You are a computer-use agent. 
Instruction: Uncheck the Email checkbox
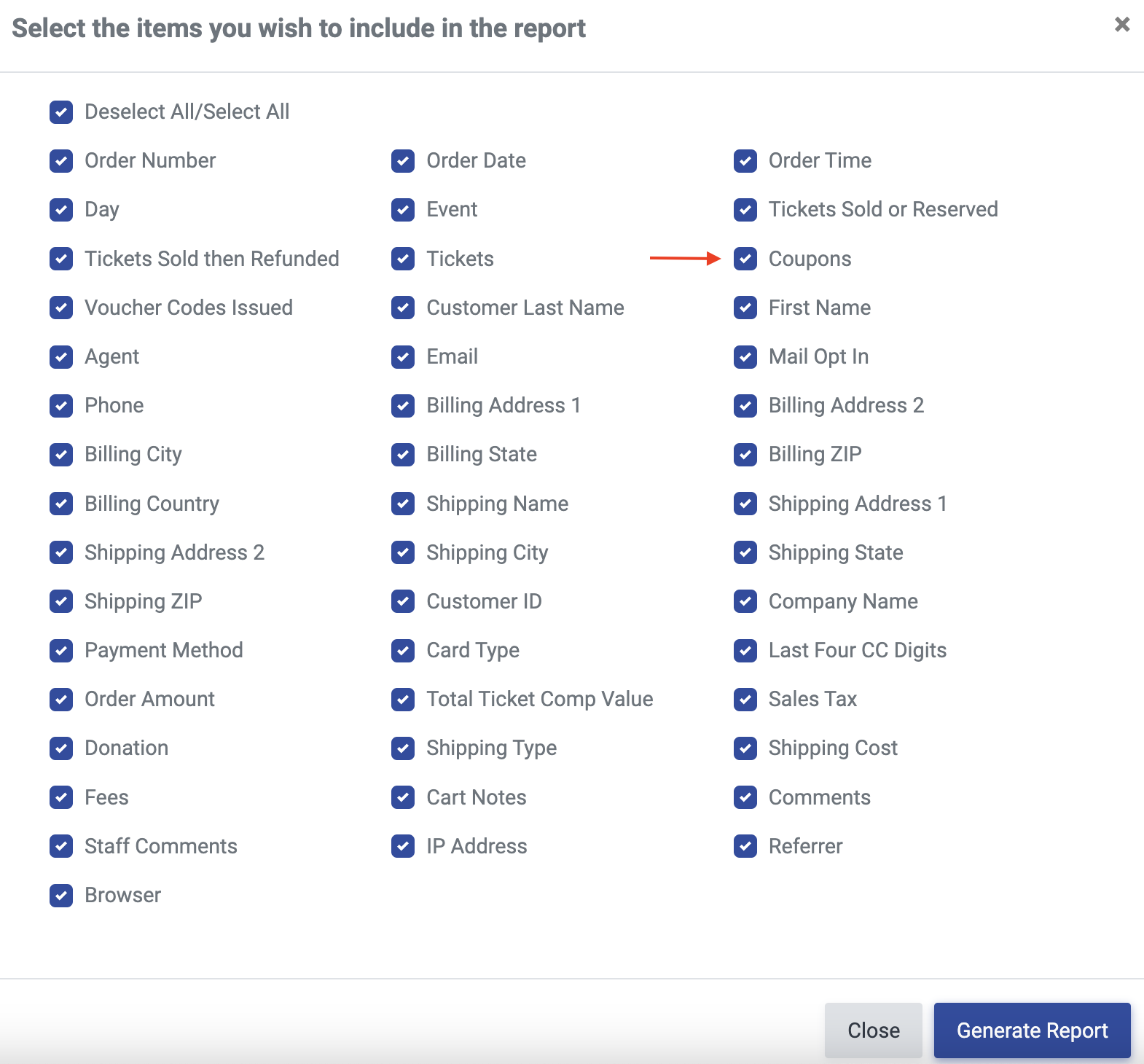coord(403,357)
